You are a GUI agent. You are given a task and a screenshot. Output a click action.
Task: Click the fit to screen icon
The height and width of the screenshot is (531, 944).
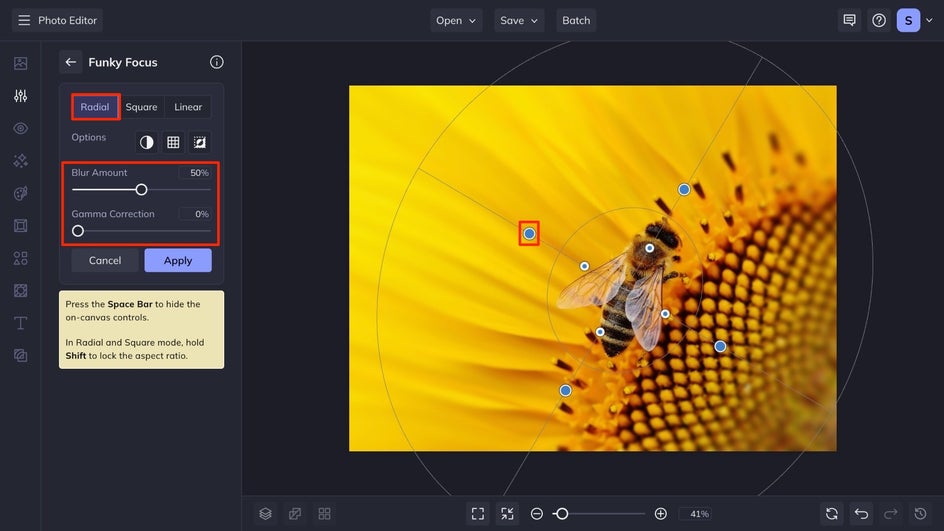click(x=478, y=514)
